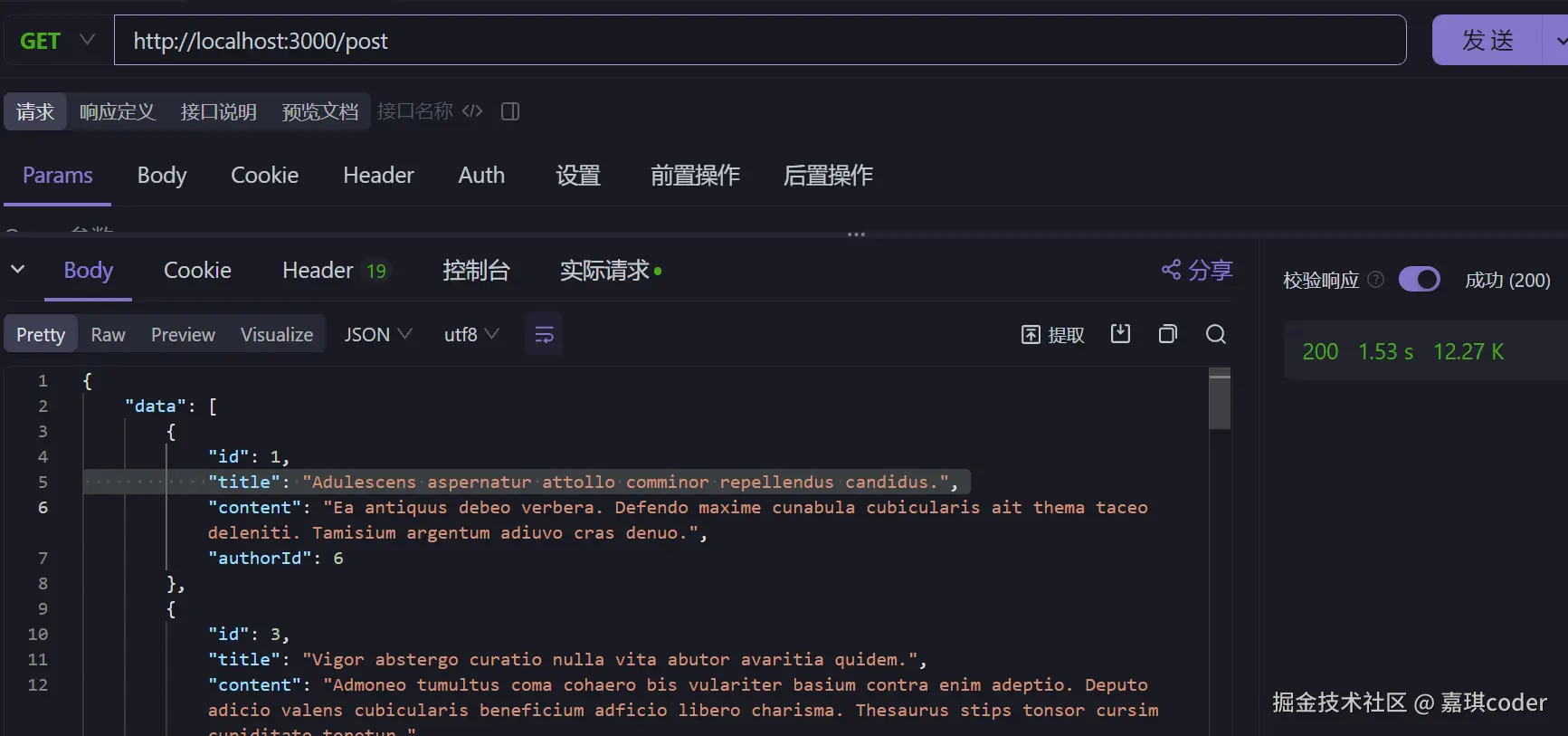This screenshot has height=736, width=1568.
Task: Click the 1.53 s response time
Action: pos(1385,351)
